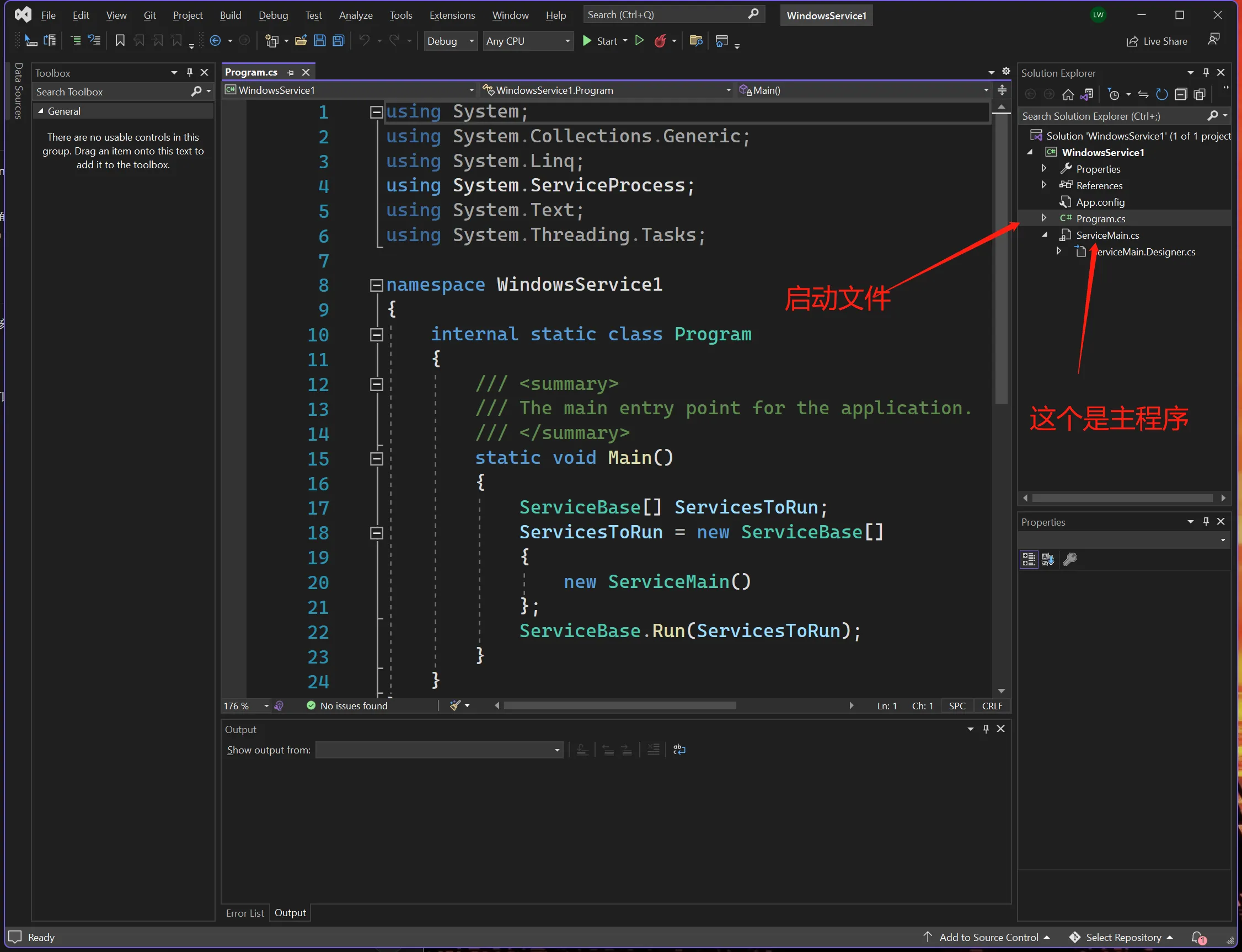Click the Home icon in Solution Explorer
The image size is (1242, 952).
click(1068, 95)
